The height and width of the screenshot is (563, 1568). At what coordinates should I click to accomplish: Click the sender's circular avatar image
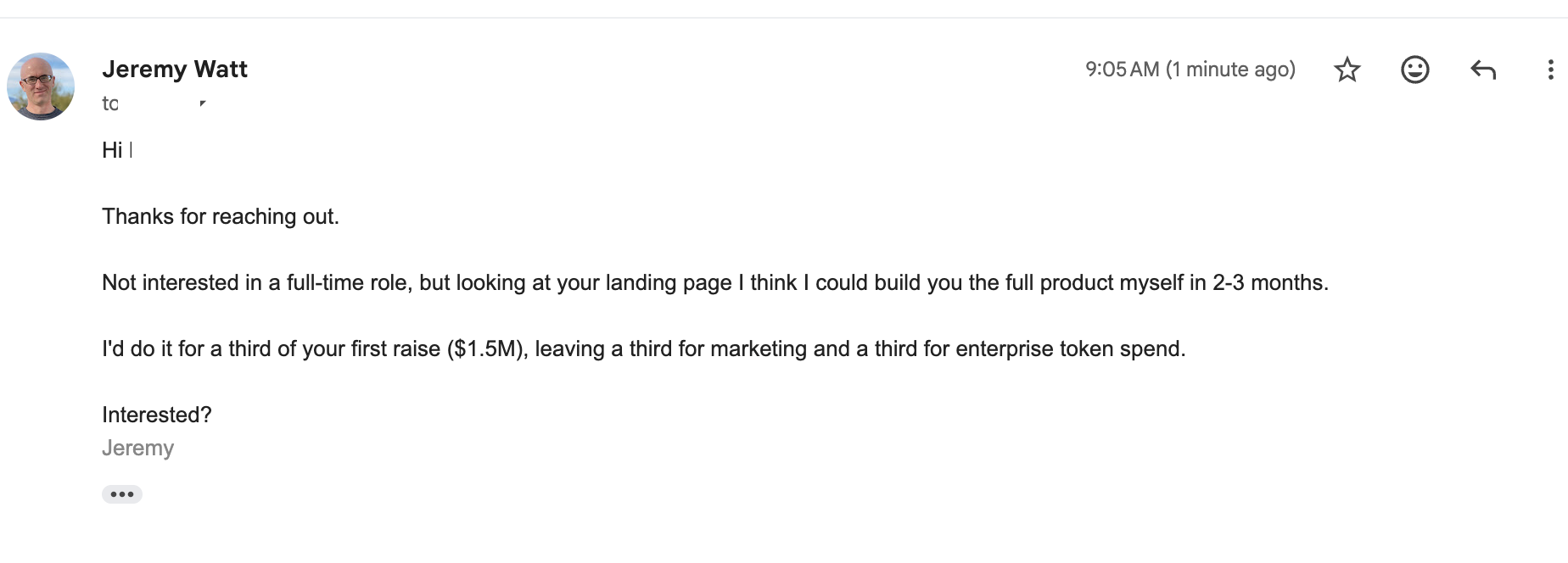pos(40,85)
